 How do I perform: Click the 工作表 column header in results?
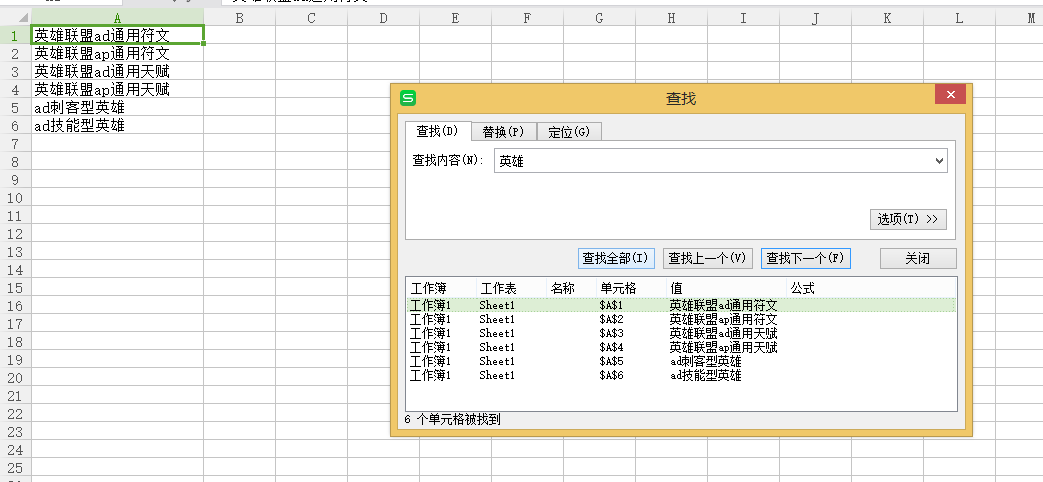click(511, 288)
